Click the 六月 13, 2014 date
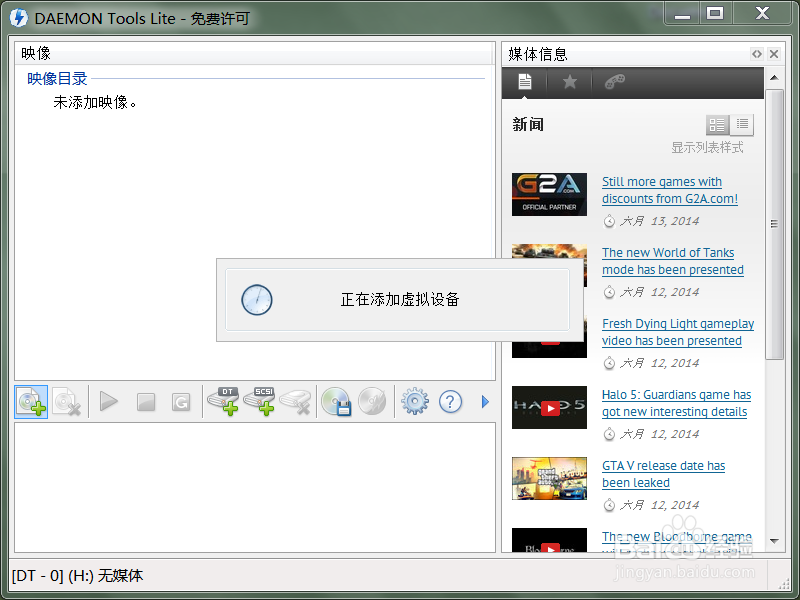Image resolution: width=800 pixels, height=600 pixels. coord(659,221)
